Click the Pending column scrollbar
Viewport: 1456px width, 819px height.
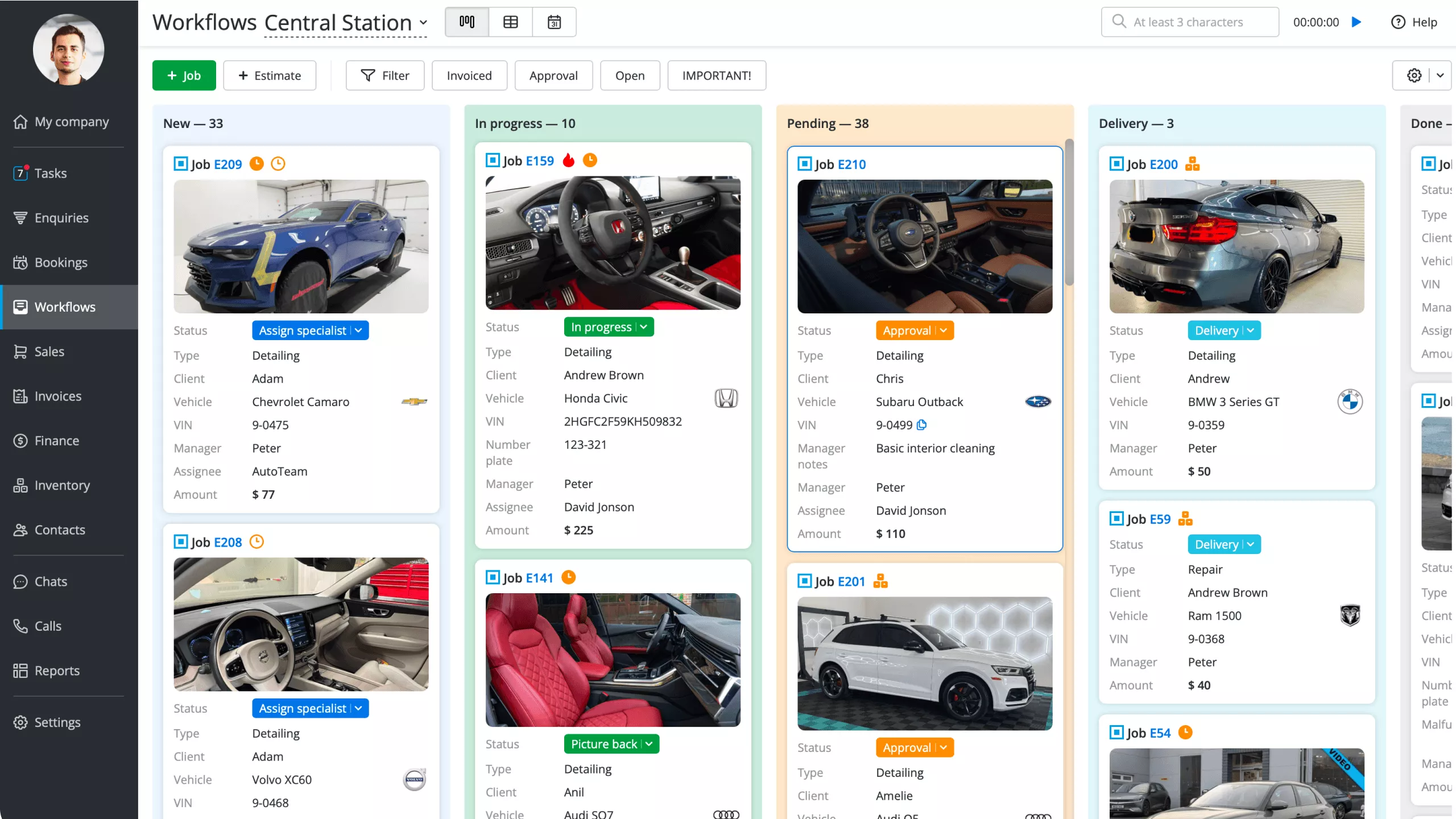[1069, 212]
